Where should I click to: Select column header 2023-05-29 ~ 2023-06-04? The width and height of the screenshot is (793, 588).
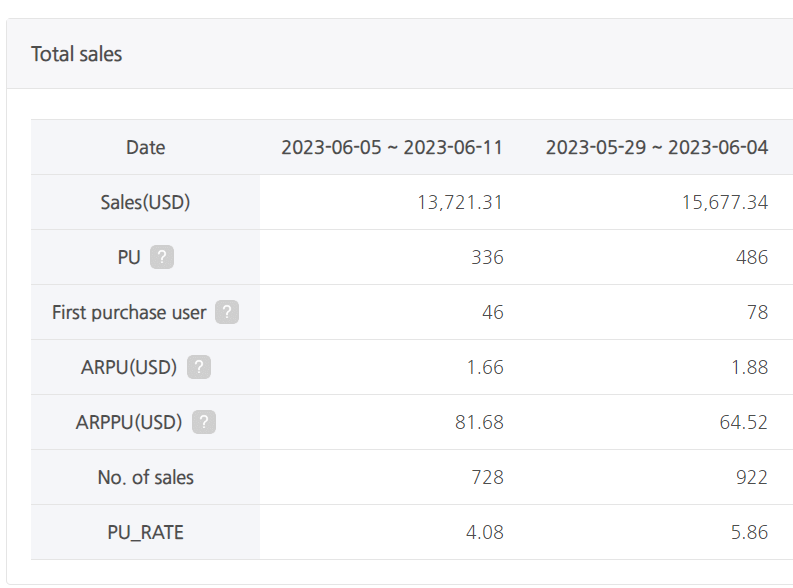[657, 148]
